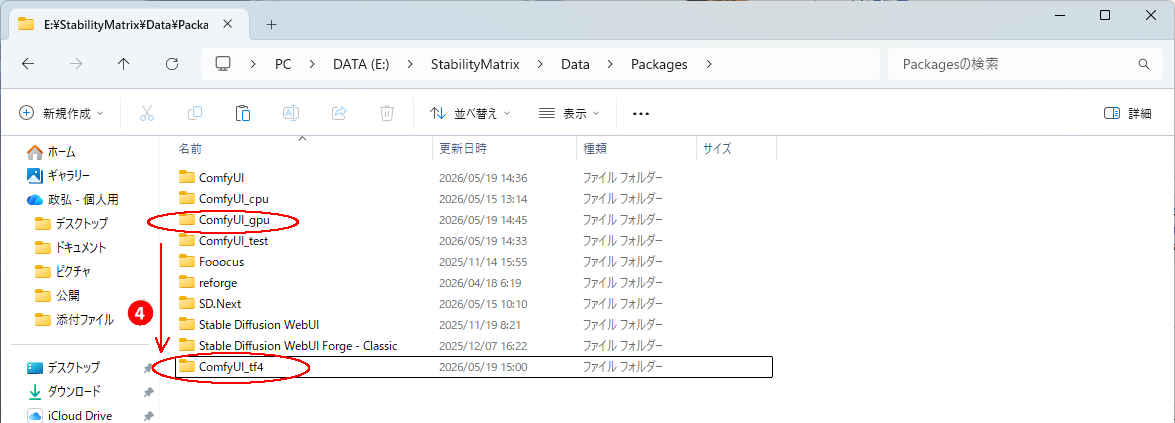Viewport: 1175px width, 423px height.
Task: Sort by サイズ column header
Action: [717, 148]
